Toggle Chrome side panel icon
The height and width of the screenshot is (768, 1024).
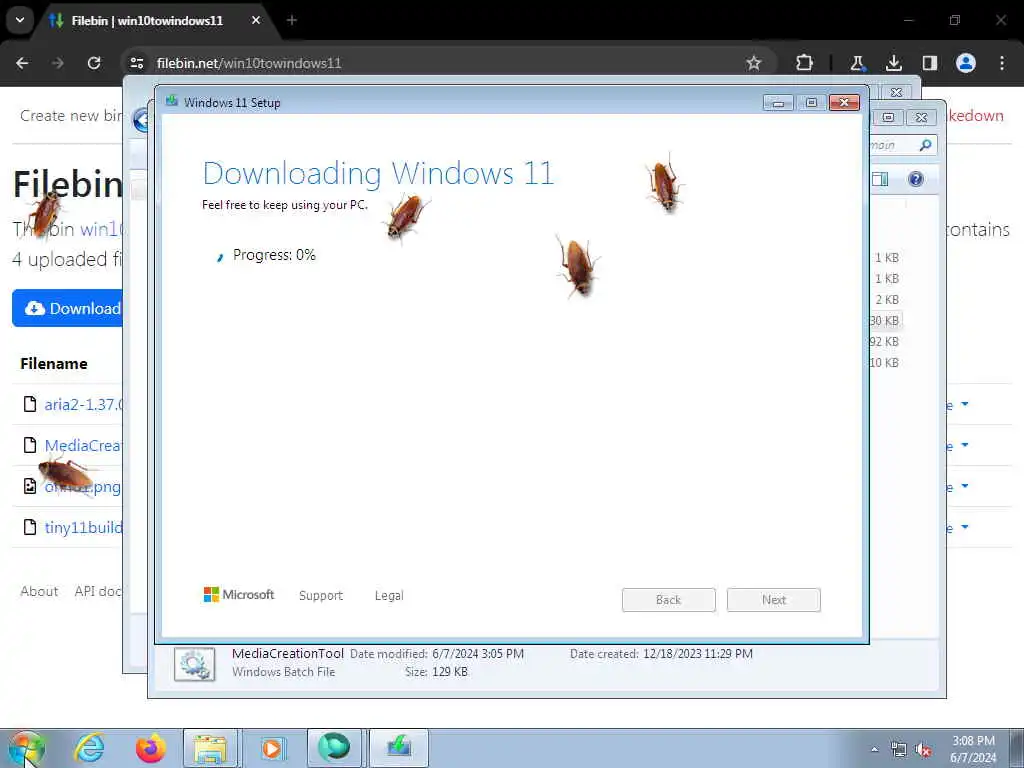click(x=930, y=63)
